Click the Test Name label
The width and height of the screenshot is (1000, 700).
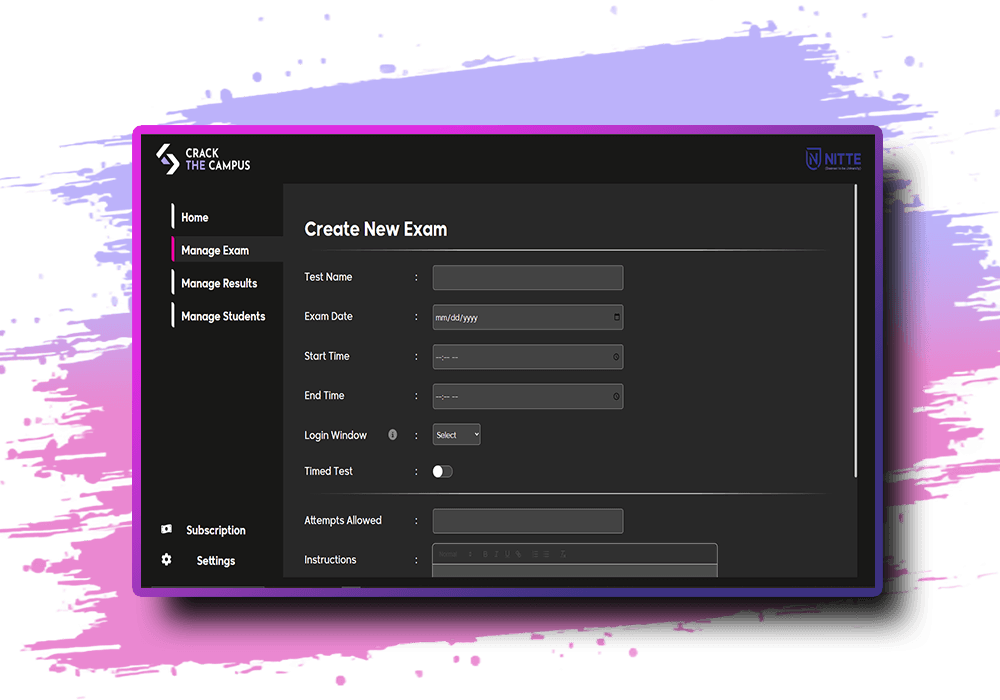(x=328, y=277)
